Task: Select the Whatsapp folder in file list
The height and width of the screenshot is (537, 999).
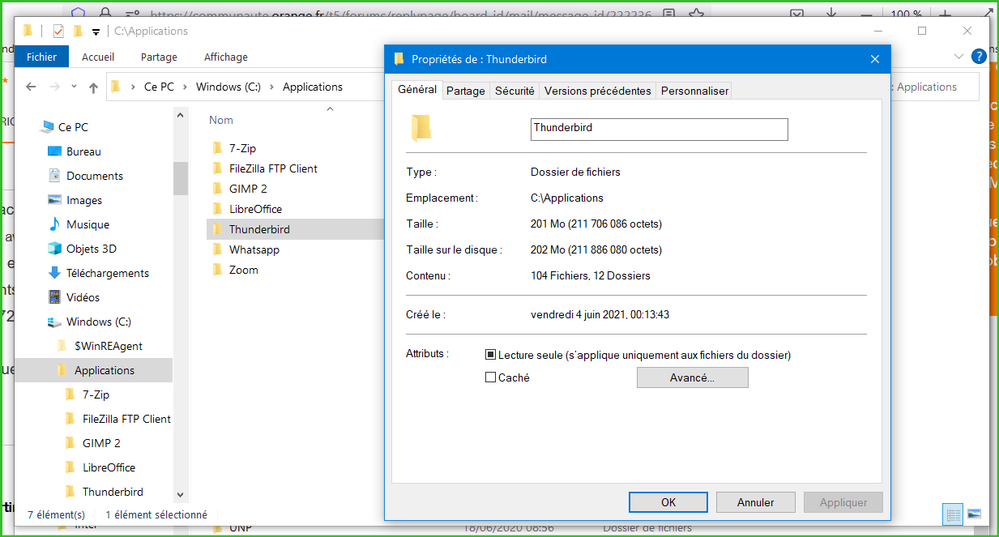Action: coord(254,250)
